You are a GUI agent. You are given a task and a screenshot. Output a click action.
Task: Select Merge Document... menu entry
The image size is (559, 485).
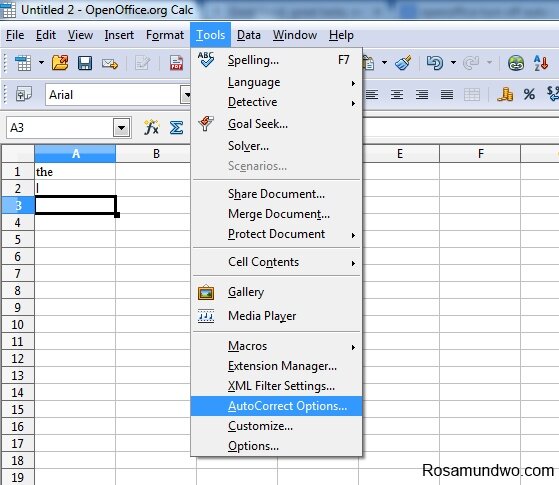(277, 214)
